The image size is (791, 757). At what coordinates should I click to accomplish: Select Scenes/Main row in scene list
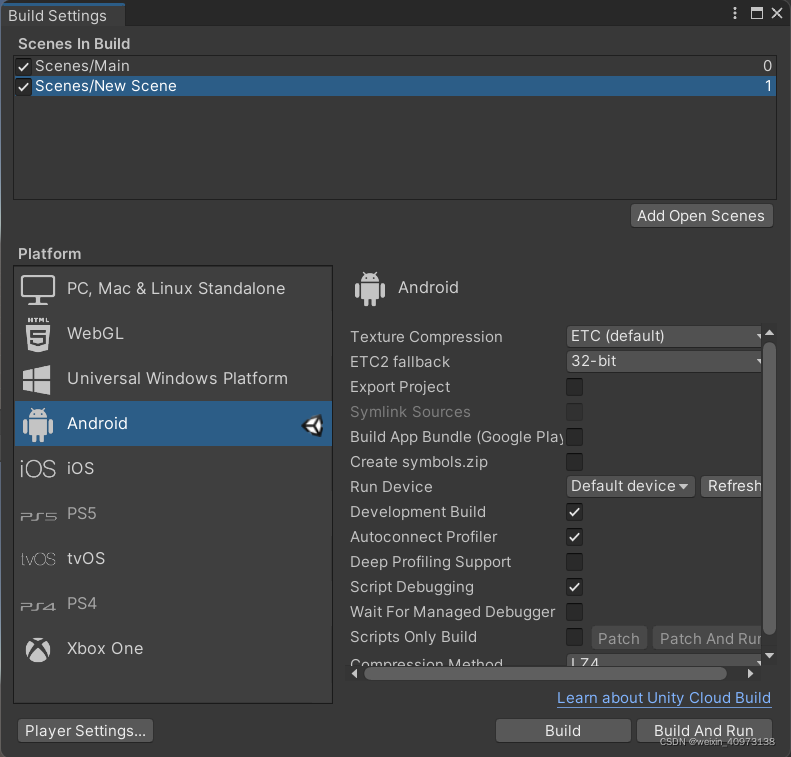395,66
